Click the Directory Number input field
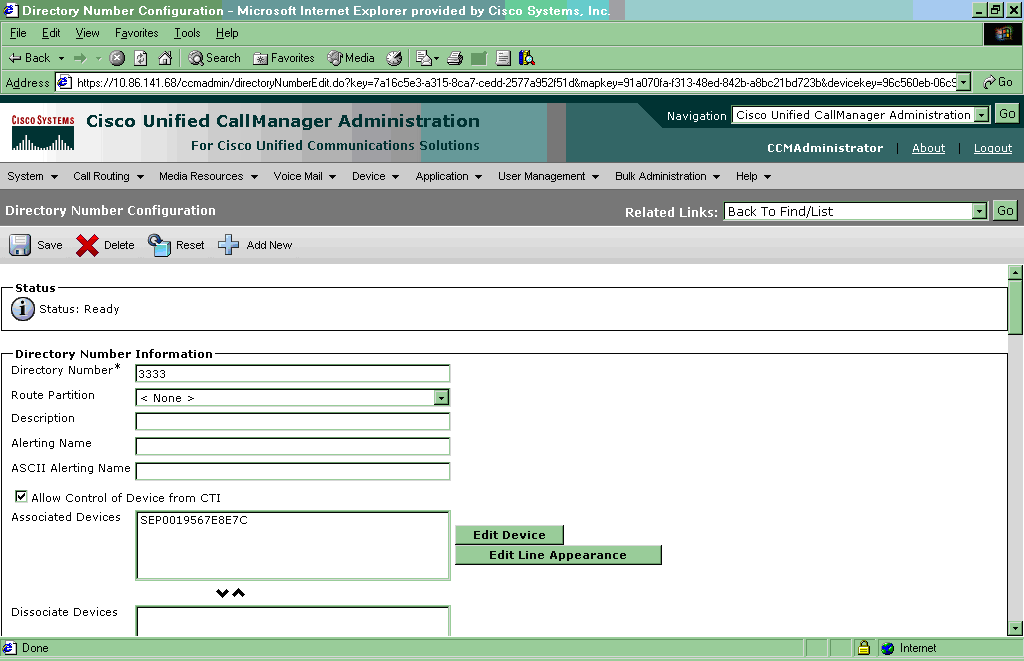The height and width of the screenshot is (661, 1024). [293, 374]
